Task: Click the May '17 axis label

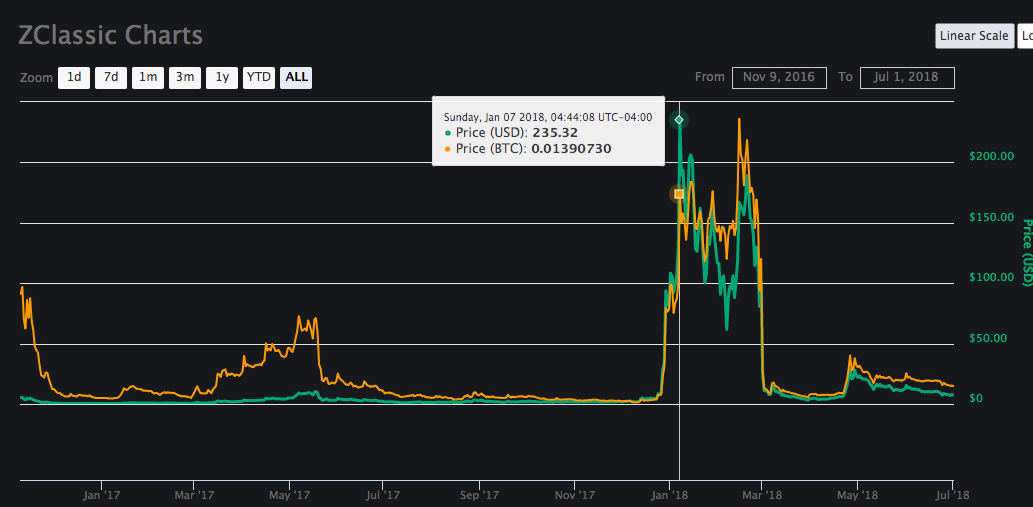Action: pyautogui.click(x=290, y=494)
